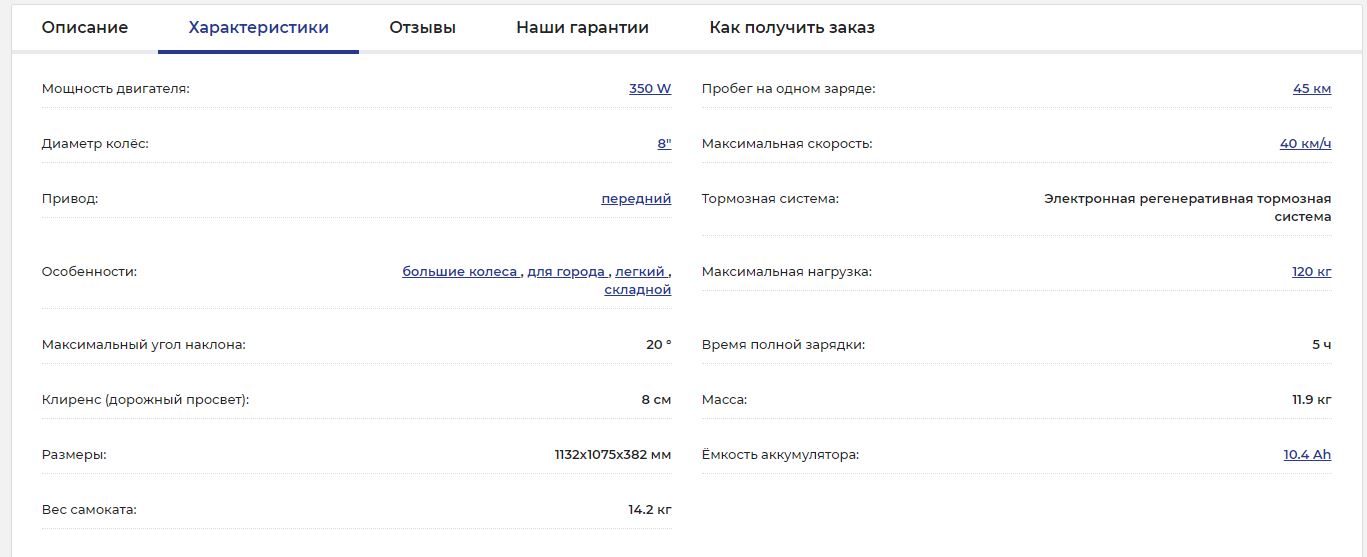The width and height of the screenshot is (1367, 557).
Task: Open the большие колеса feature link
Action: pos(460,271)
